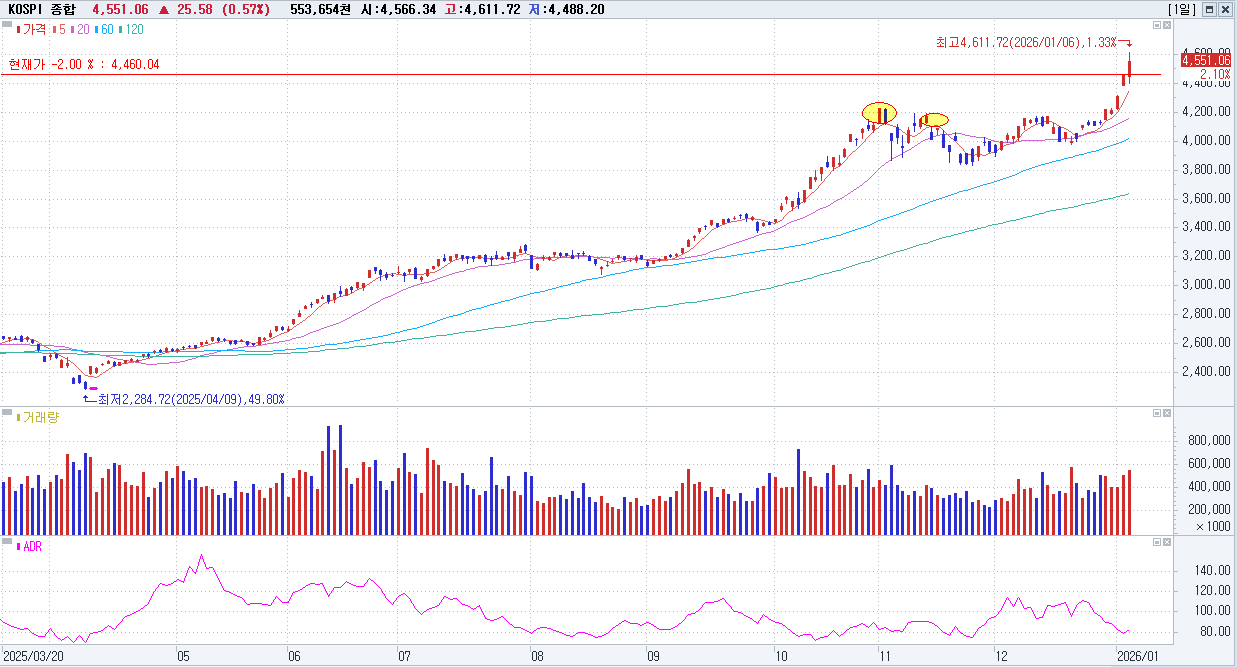
Task: Click the ADR indicator label
Action: pyautogui.click(x=31, y=546)
